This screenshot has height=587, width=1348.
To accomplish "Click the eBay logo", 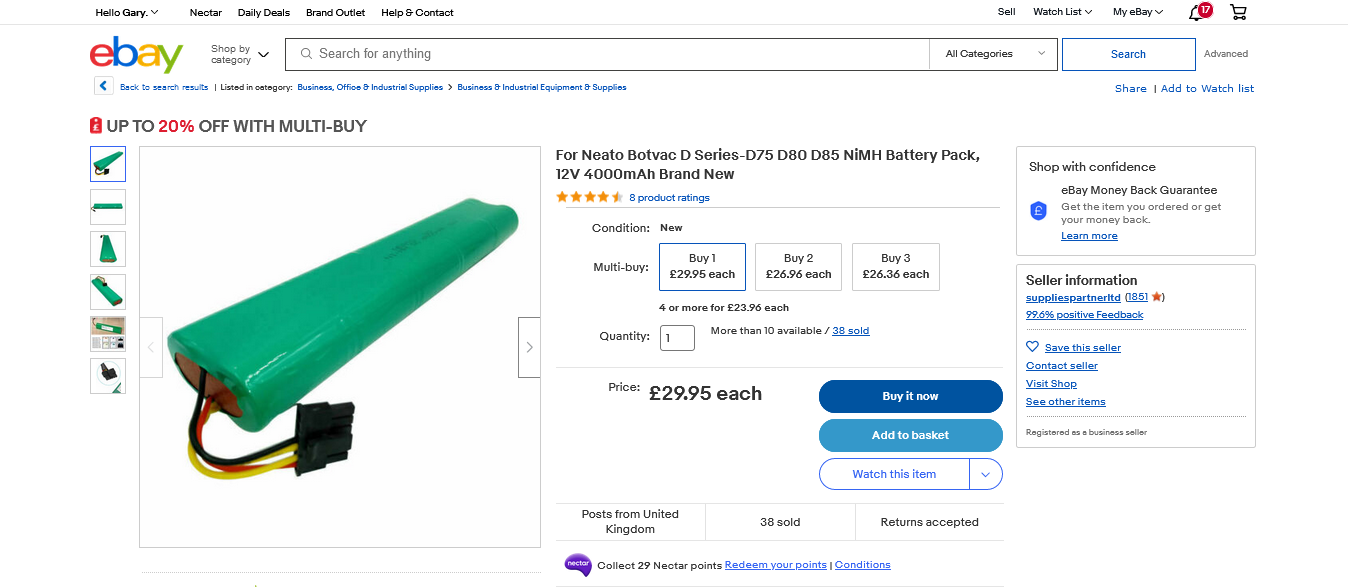I will click(x=136, y=54).
